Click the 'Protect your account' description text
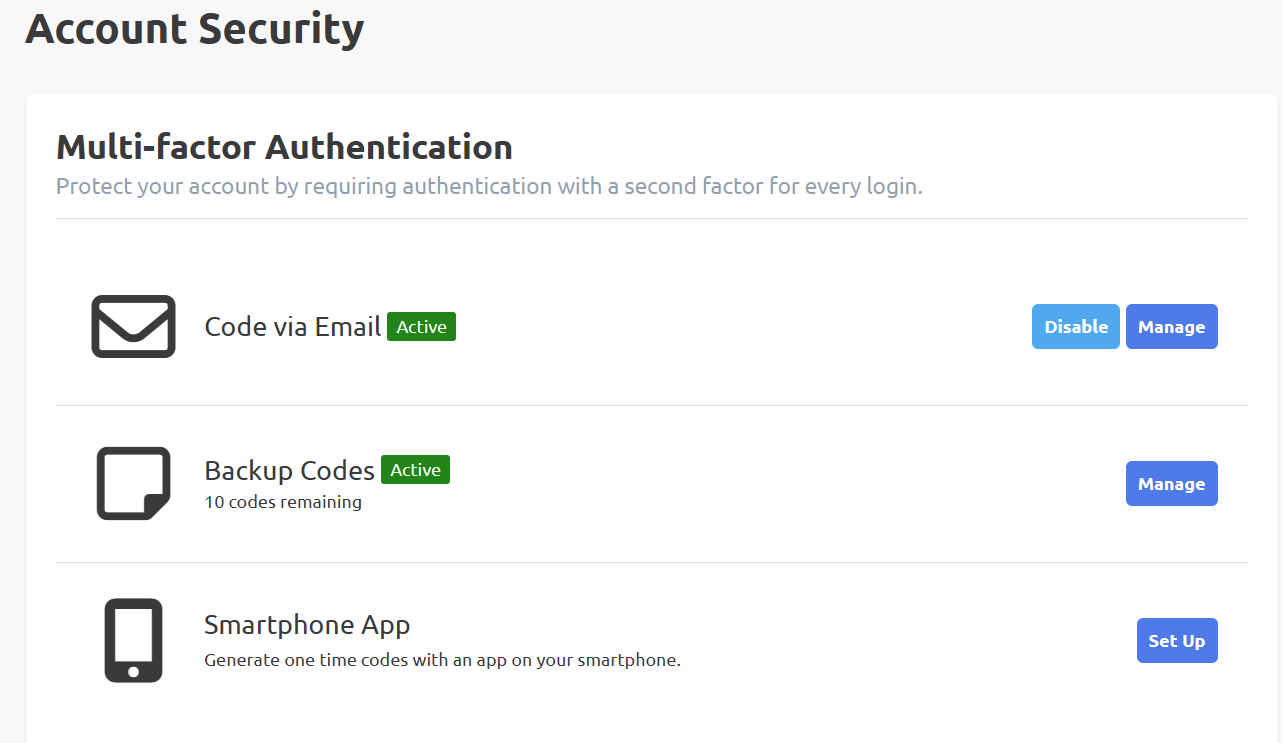Viewport: 1283px width, 743px height. click(x=489, y=187)
